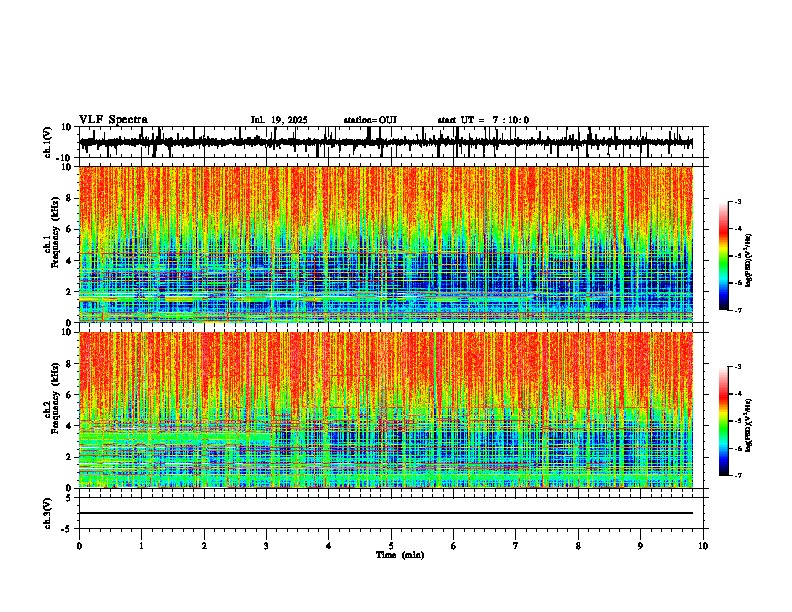Select the ch.1 voltage waveform trace
This screenshot has height=612, width=792.
(386, 142)
